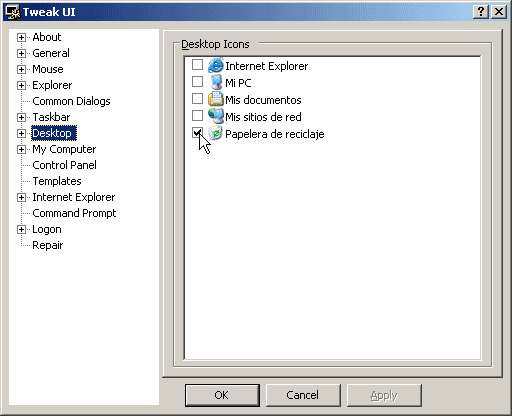The height and width of the screenshot is (416, 512).
Task: Select Command Prompt in the tree
Action: pyautogui.click(x=74, y=213)
